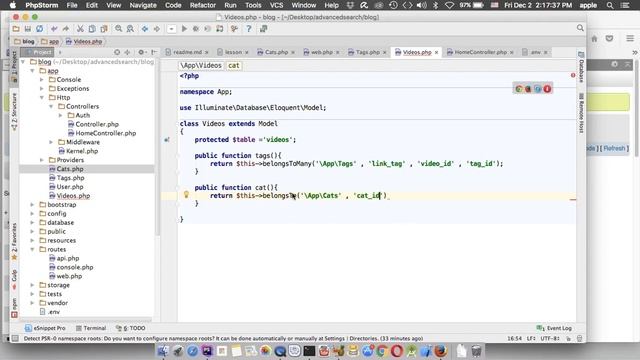Image resolution: width=640 pixels, height=360 pixels.
Task: Open the run configuration dropdown
Action: [171, 29]
